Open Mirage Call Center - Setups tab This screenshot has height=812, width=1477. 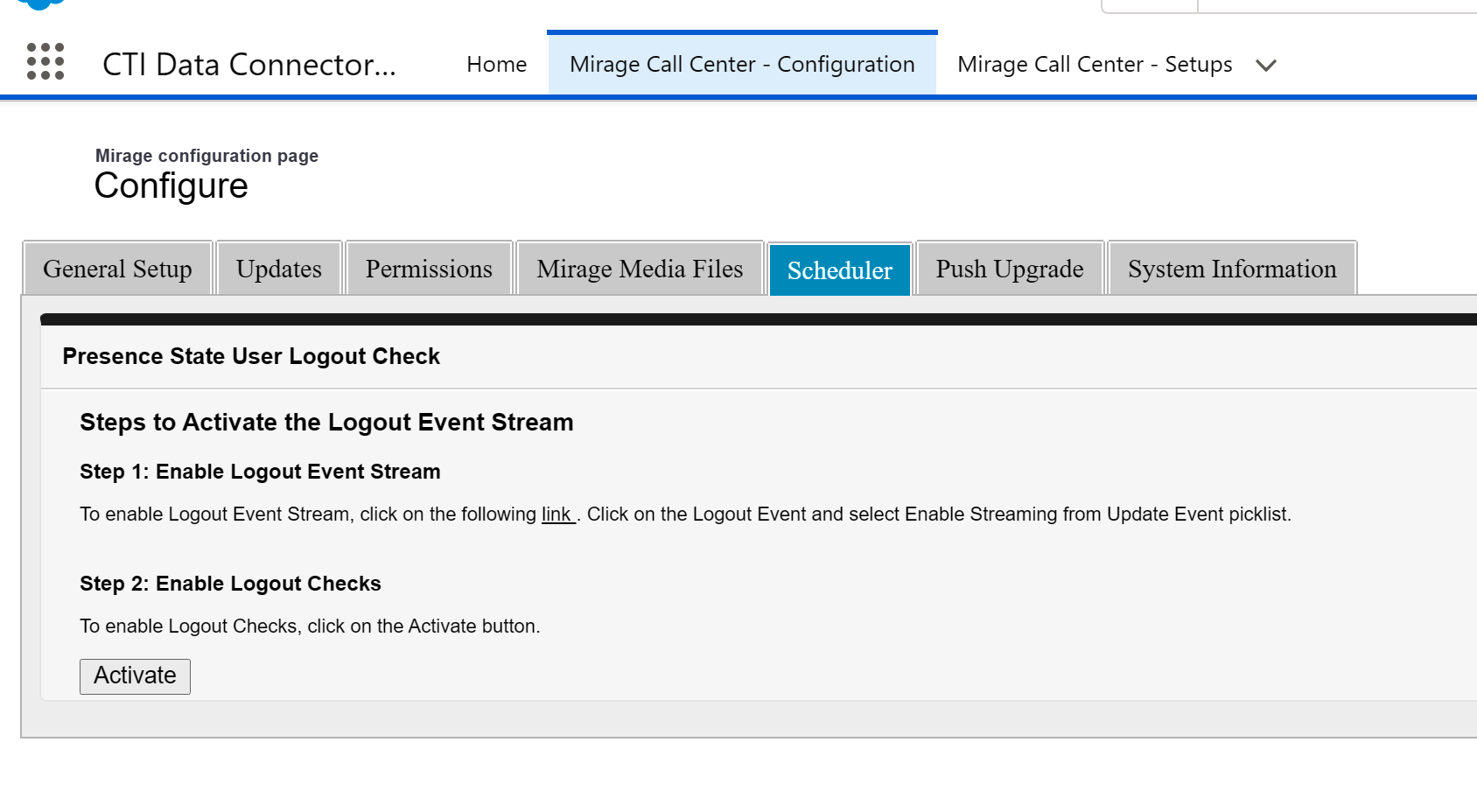[x=1095, y=65]
